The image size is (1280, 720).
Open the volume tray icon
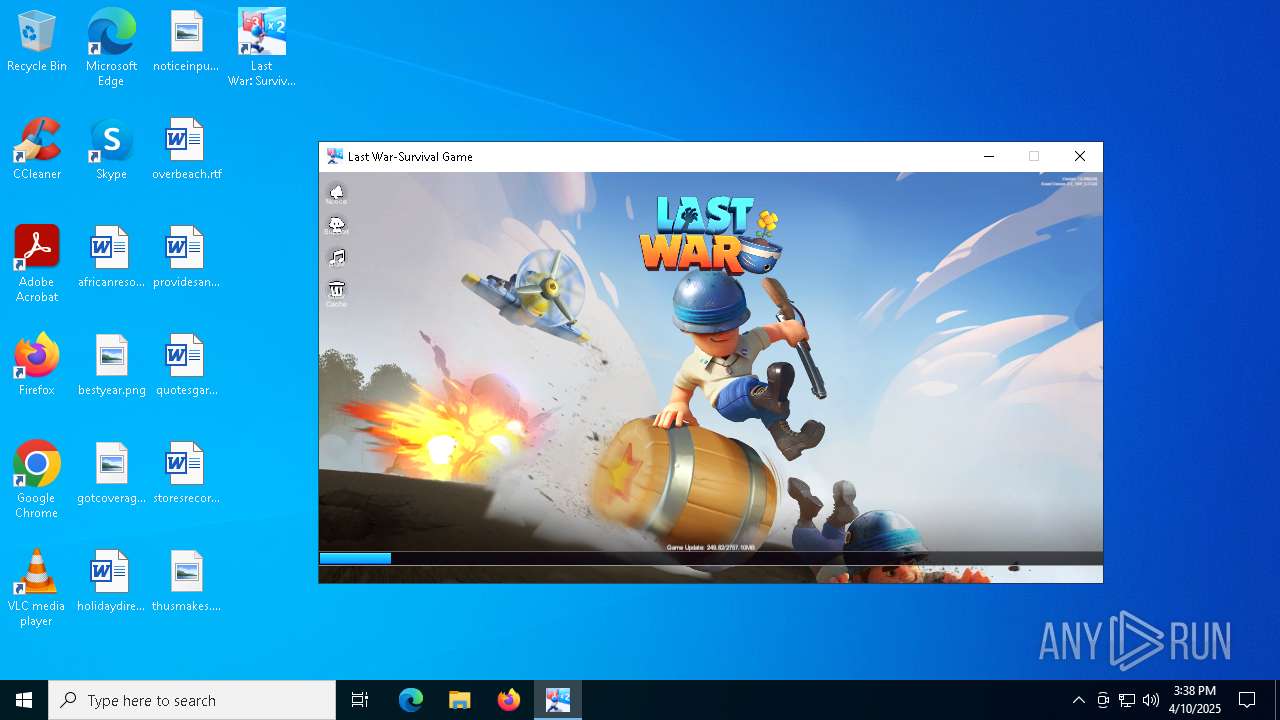pyautogui.click(x=1151, y=700)
